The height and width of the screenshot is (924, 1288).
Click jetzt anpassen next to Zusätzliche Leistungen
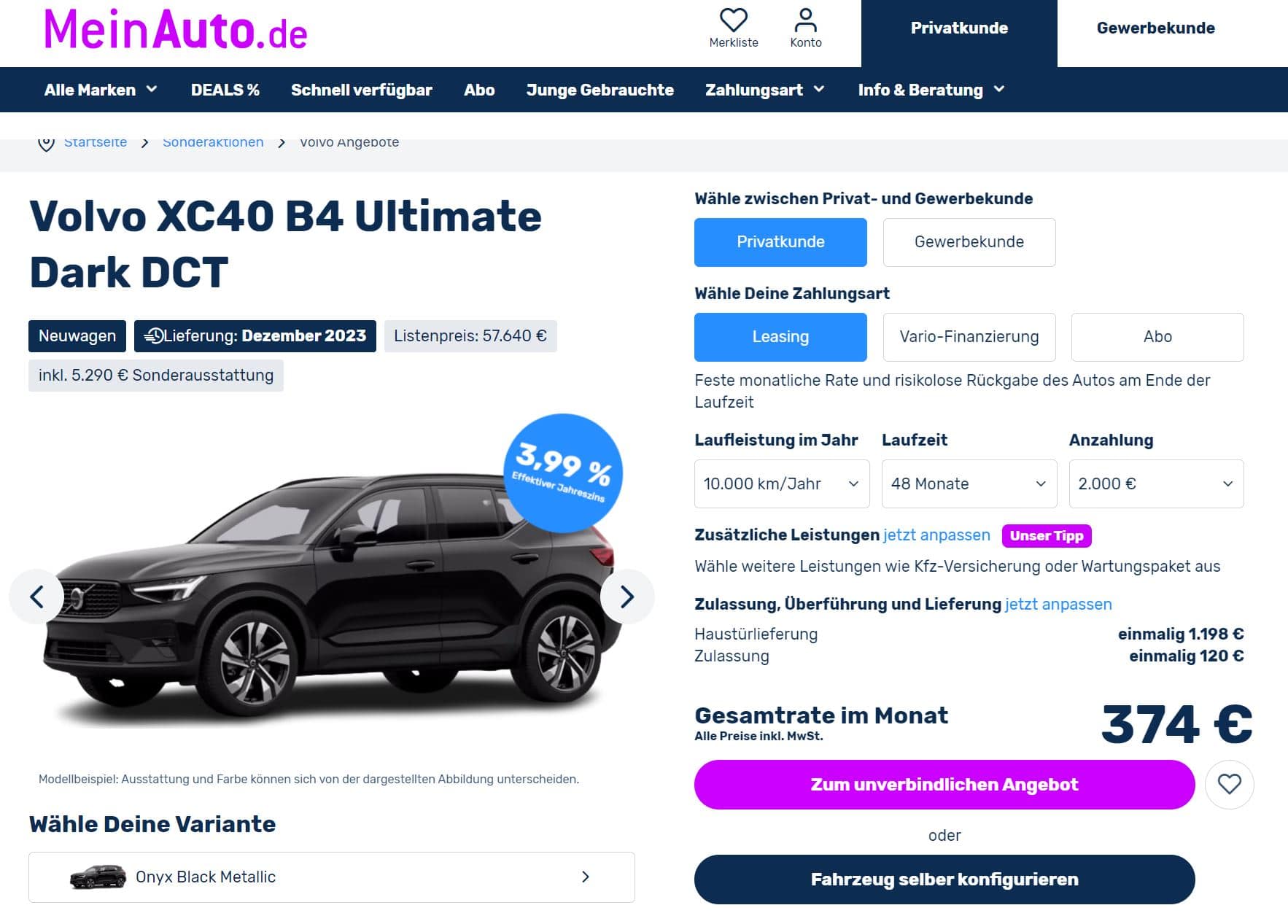(936, 535)
